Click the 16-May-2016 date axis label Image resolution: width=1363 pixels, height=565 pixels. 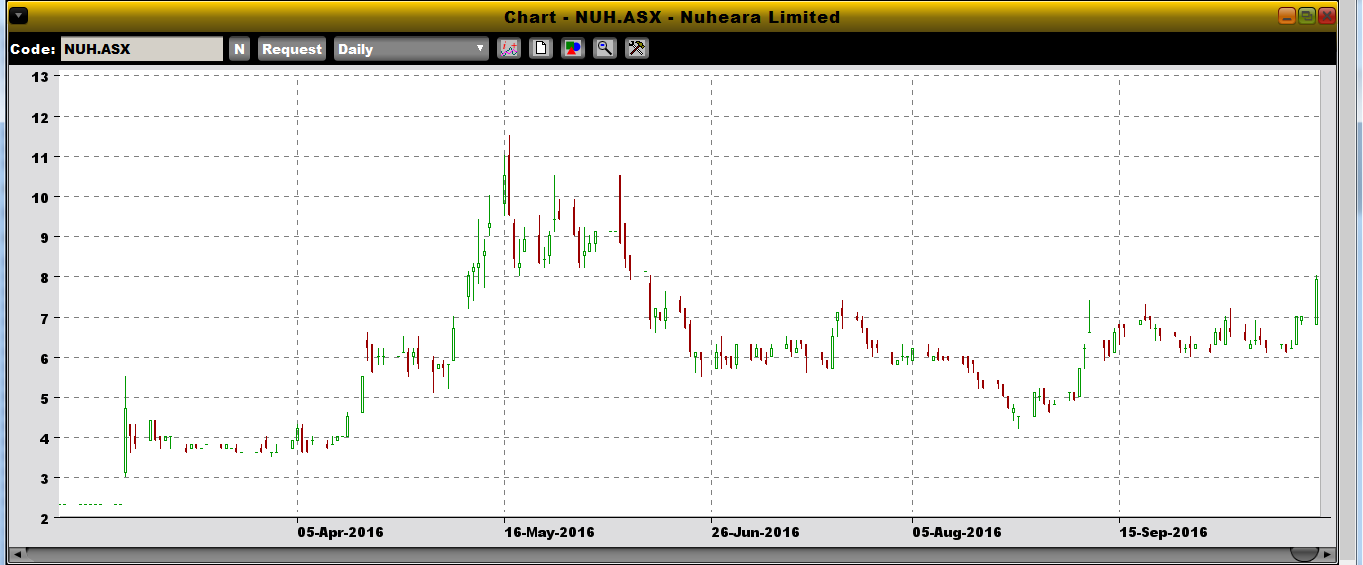(549, 532)
